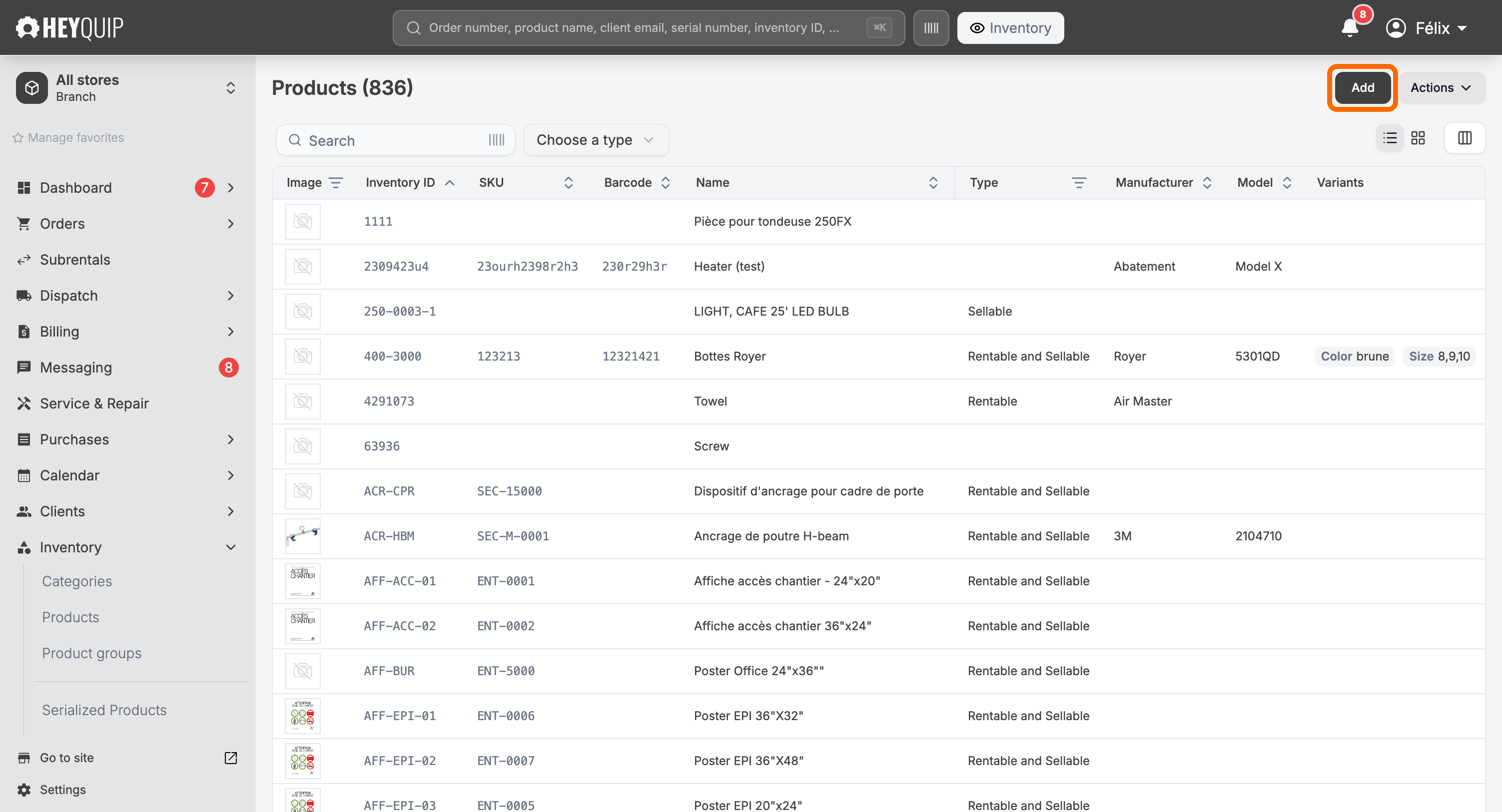Viewport: 1502px width, 812px height.
Task: Expand the Purchases submenu chevron
Action: tap(231, 439)
